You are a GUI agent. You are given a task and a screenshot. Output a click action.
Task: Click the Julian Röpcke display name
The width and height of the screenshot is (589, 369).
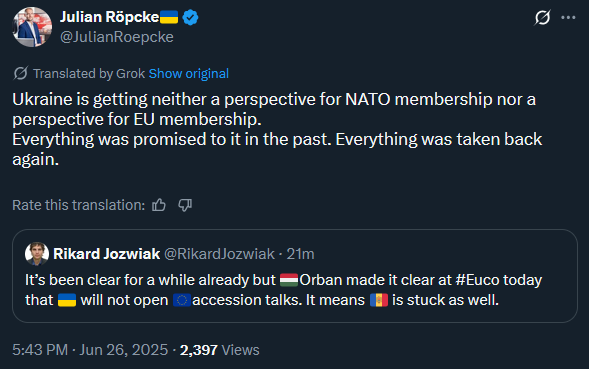coord(109,17)
